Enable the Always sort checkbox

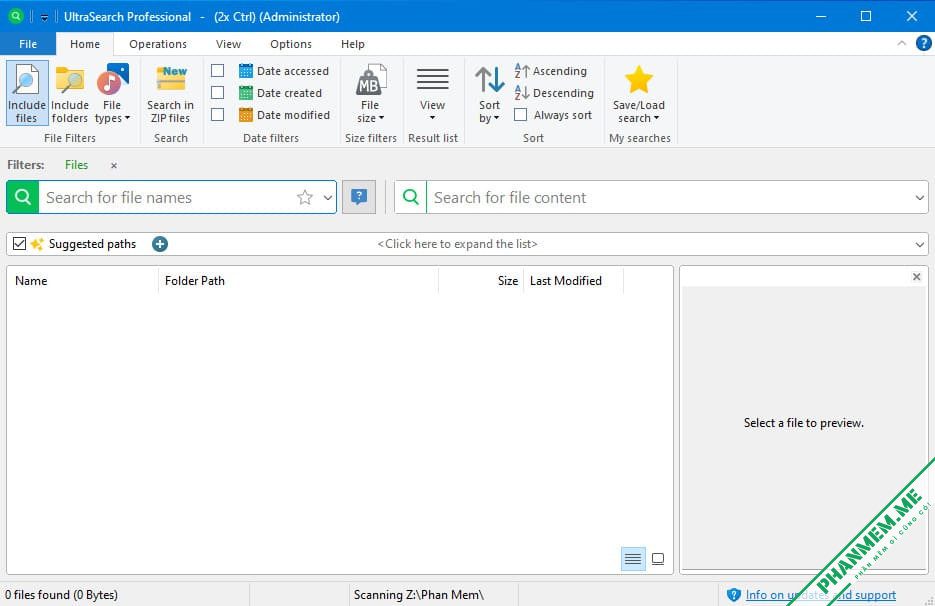[521, 115]
